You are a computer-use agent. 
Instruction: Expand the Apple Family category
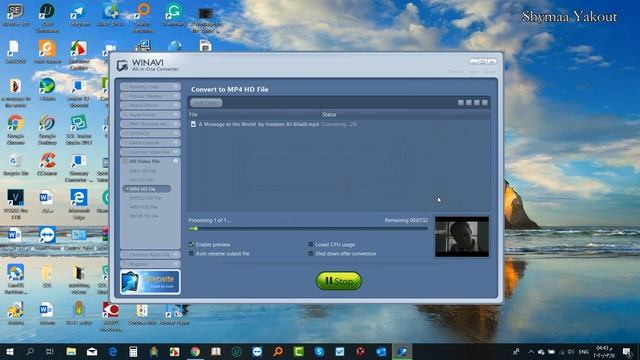[150, 115]
